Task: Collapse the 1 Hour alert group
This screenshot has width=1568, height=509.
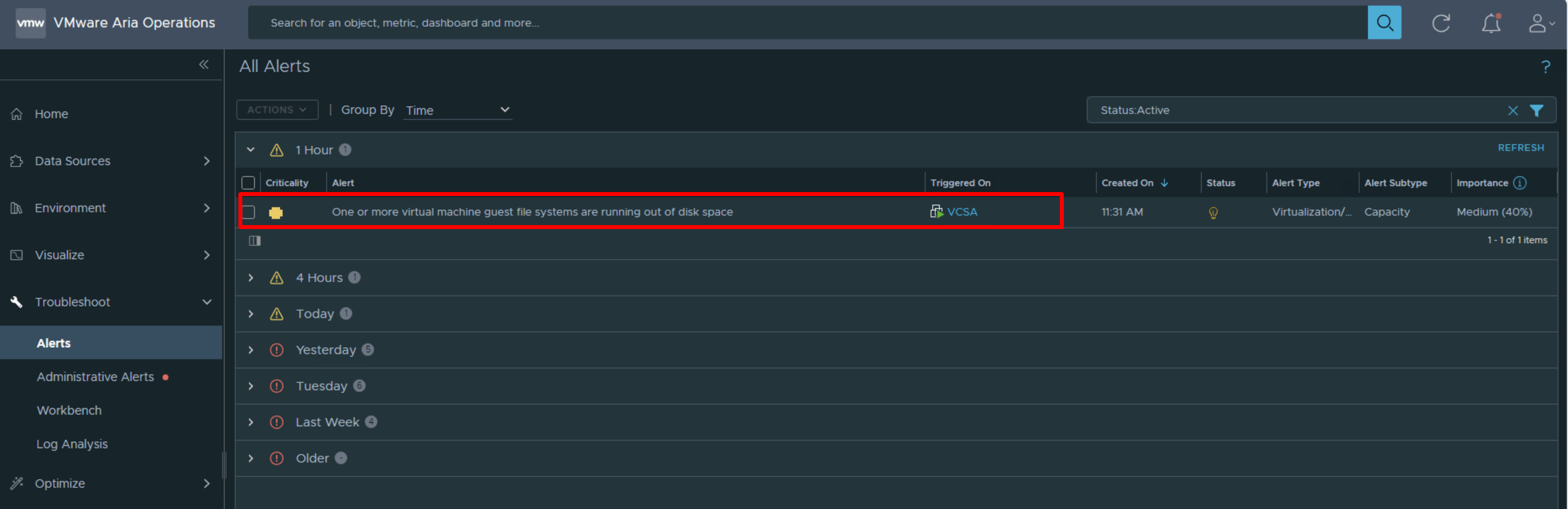Action: click(x=250, y=150)
